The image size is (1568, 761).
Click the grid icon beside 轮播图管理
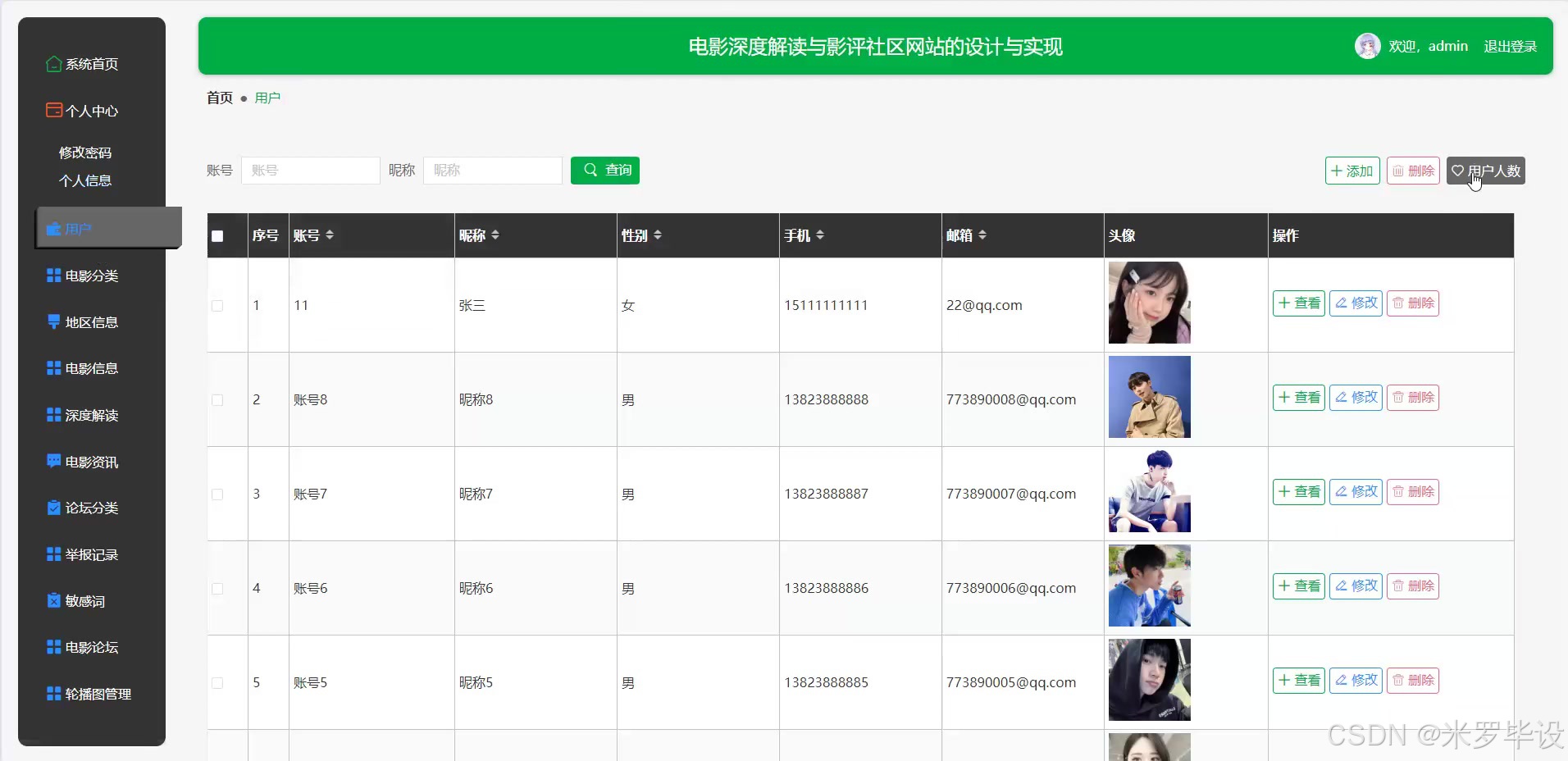(x=54, y=694)
